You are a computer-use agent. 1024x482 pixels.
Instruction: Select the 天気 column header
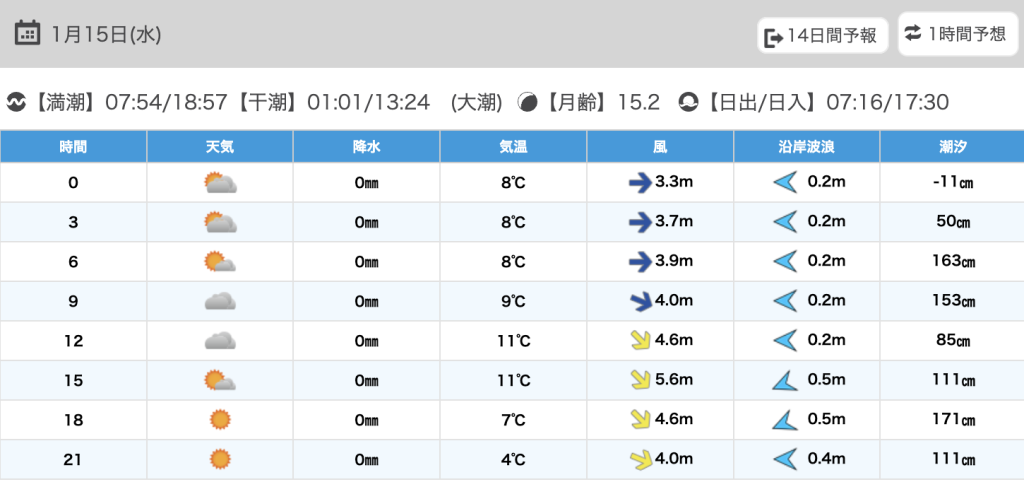(219, 147)
